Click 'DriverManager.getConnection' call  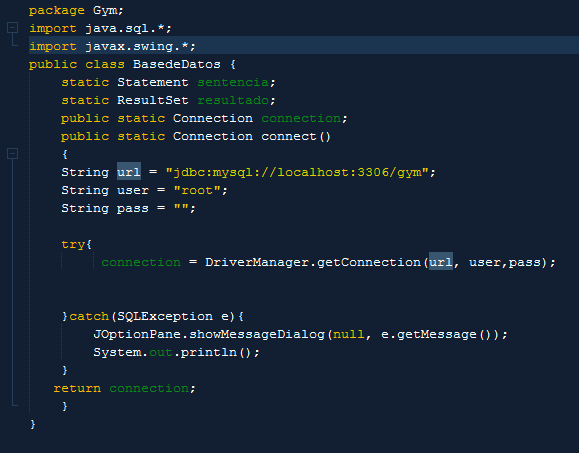[312, 262]
